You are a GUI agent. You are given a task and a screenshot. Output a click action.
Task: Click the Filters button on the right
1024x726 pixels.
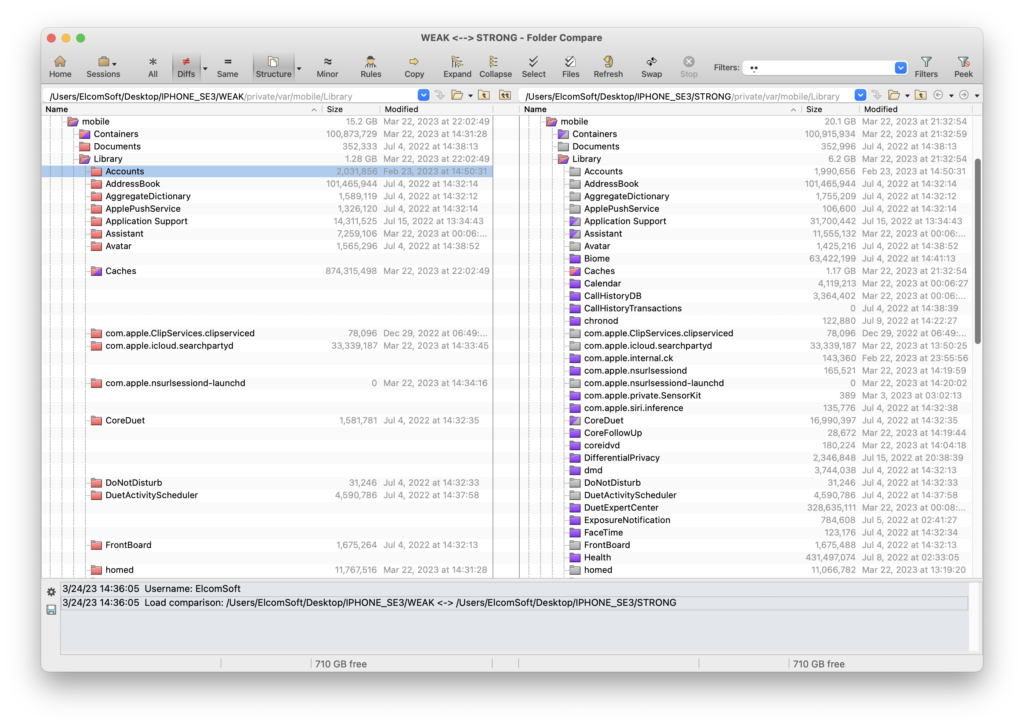click(x=925, y=64)
